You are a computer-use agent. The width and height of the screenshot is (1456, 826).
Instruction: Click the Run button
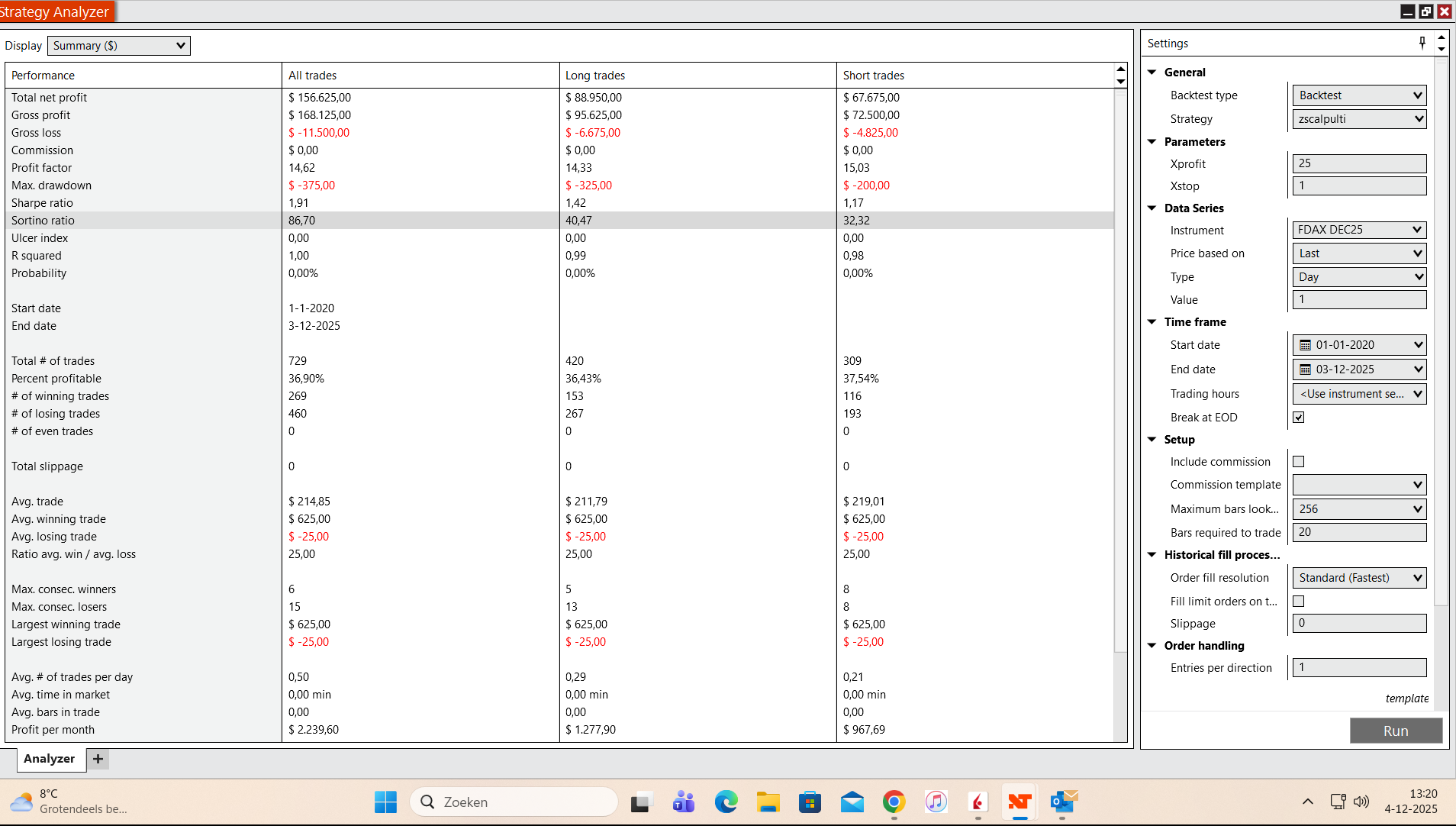click(1396, 731)
